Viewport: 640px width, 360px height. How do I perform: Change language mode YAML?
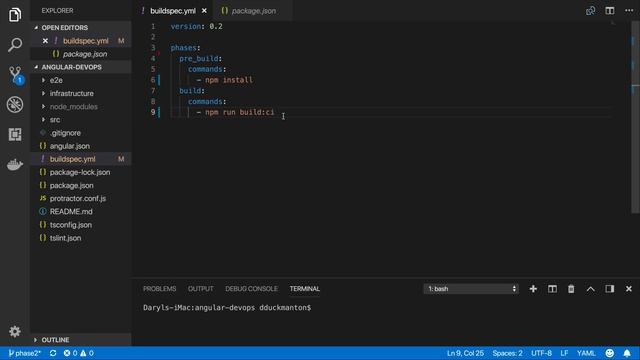tap(586, 353)
